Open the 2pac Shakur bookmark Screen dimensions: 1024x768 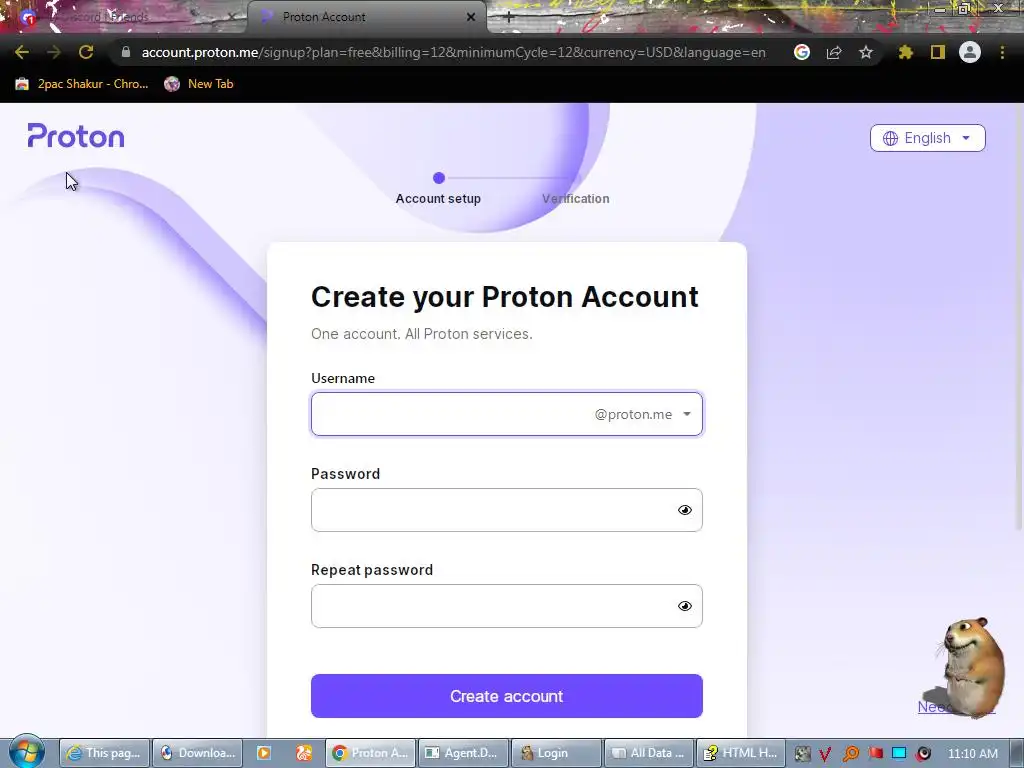(82, 84)
